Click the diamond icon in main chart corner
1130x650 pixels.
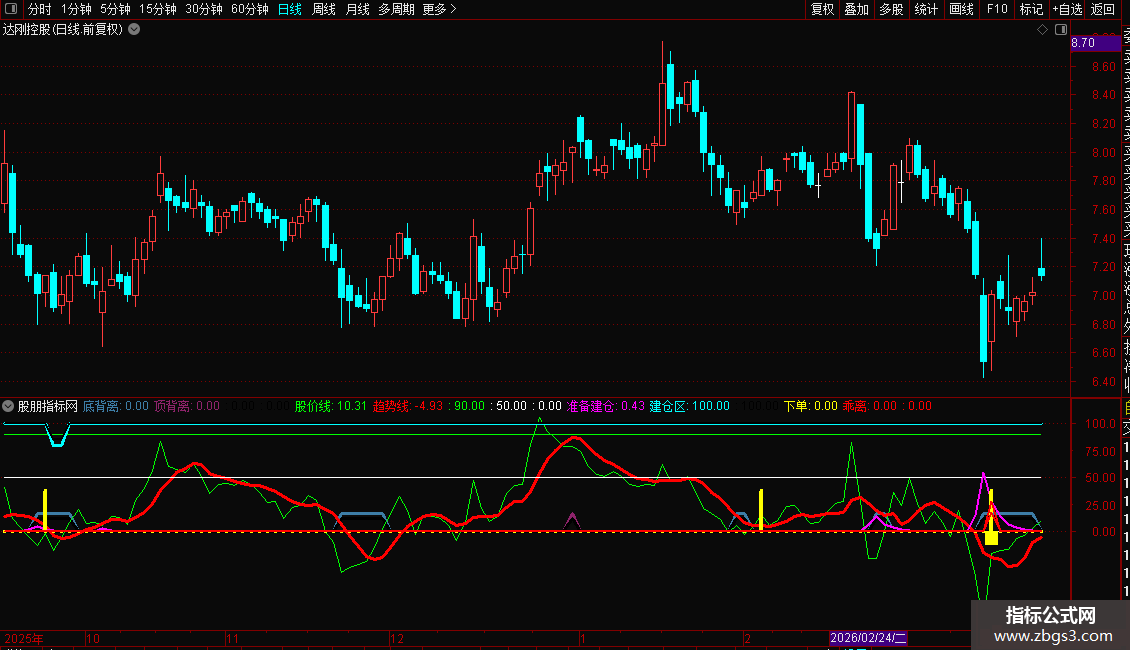coord(1042,30)
